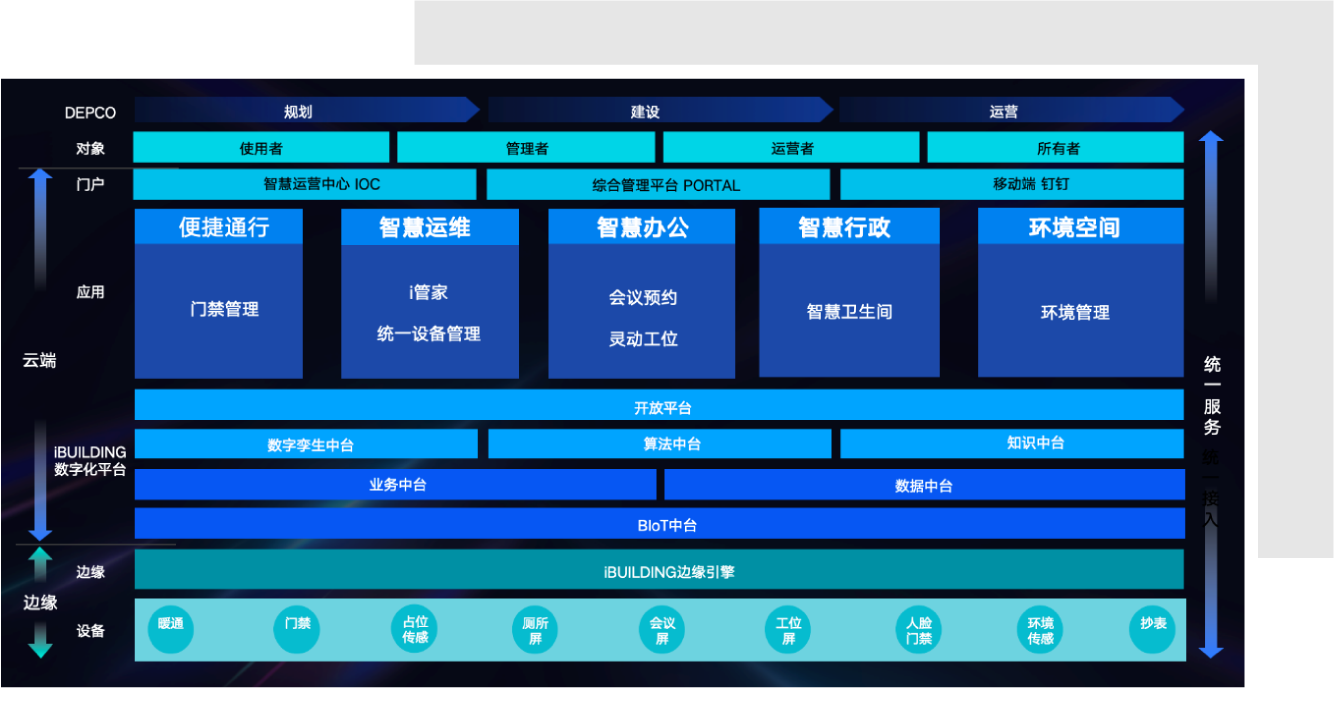The height and width of the screenshot is (725, 1334).
Task: Select the 对象 row label
Action: pos(90,148)
